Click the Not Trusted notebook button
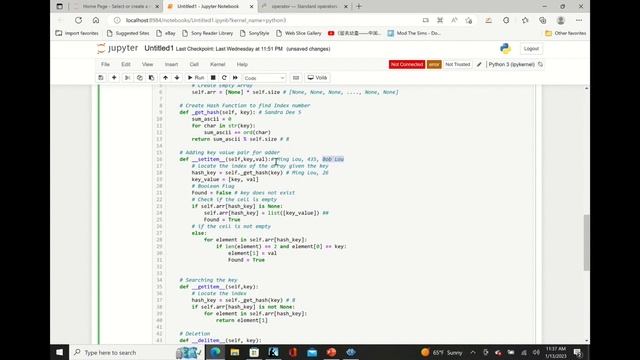 [458, 64]
